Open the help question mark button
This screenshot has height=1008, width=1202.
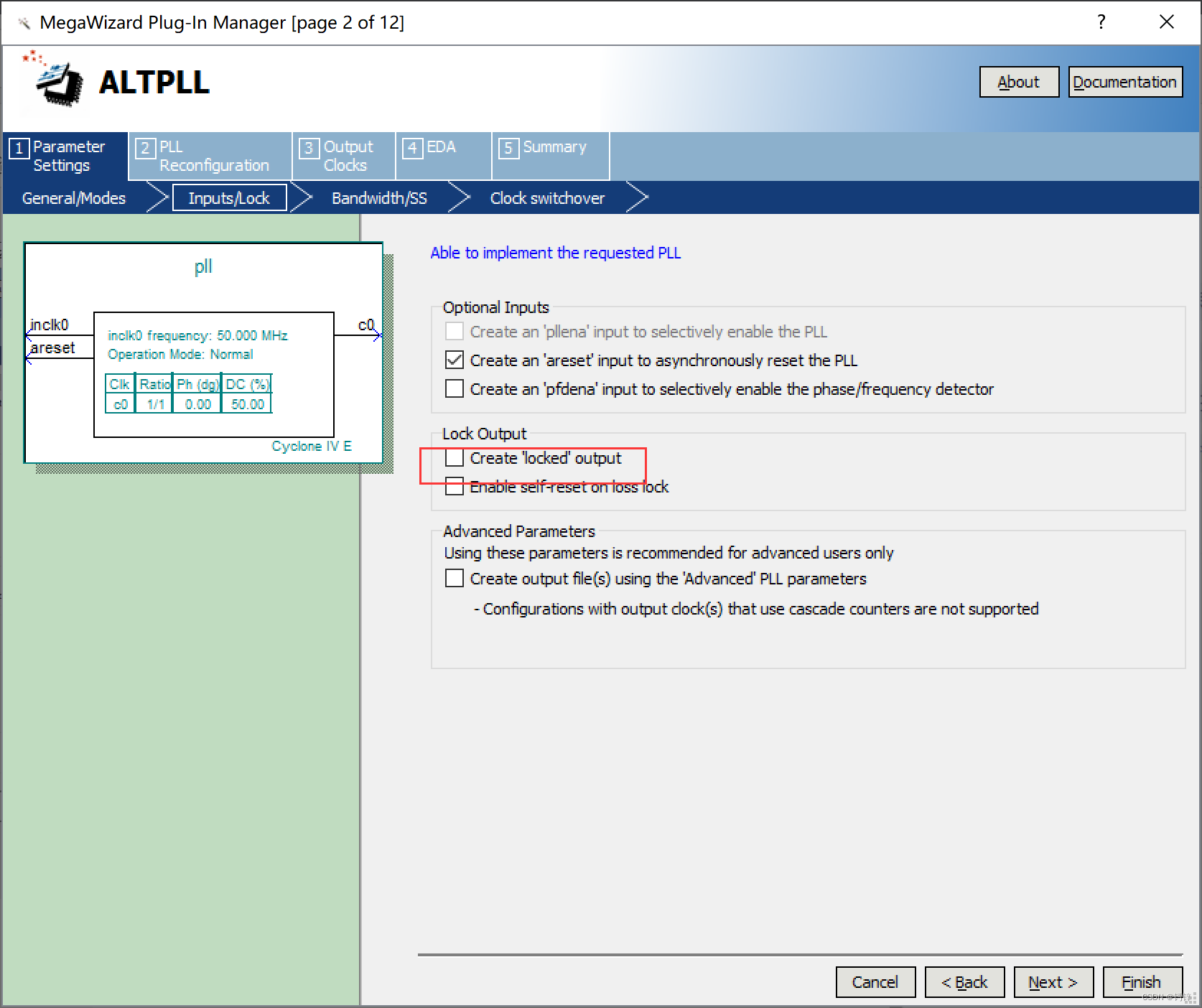[1101, 22]
